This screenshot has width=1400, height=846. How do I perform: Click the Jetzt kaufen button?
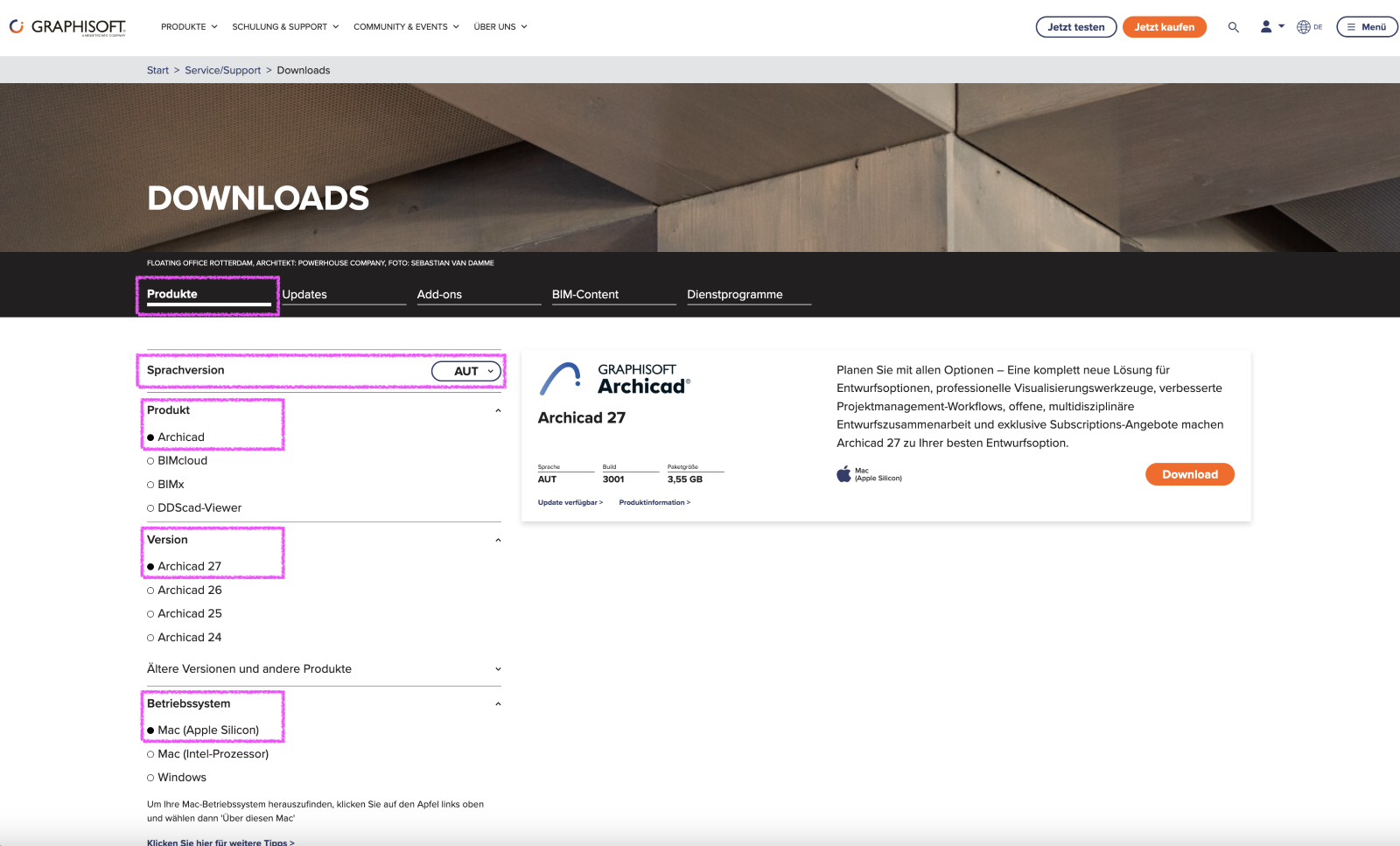point(1165,27)
